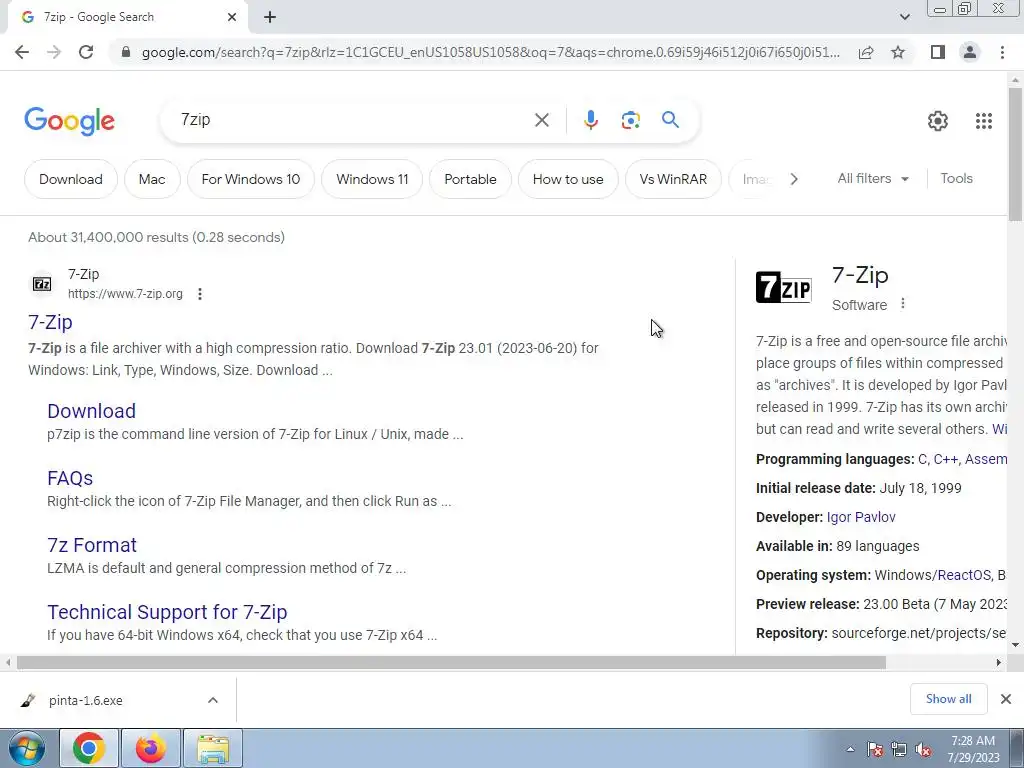Show all downloads
Image resolution: width=1024 pixels, height=768 pixels.
tap(948, 699)
